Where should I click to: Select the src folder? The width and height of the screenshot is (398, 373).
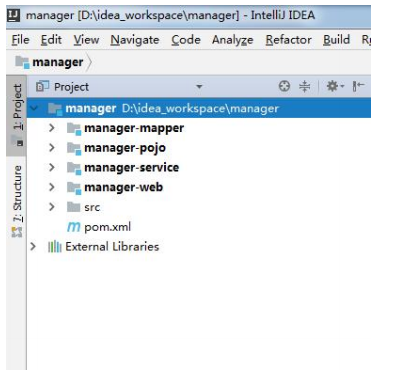92,207
